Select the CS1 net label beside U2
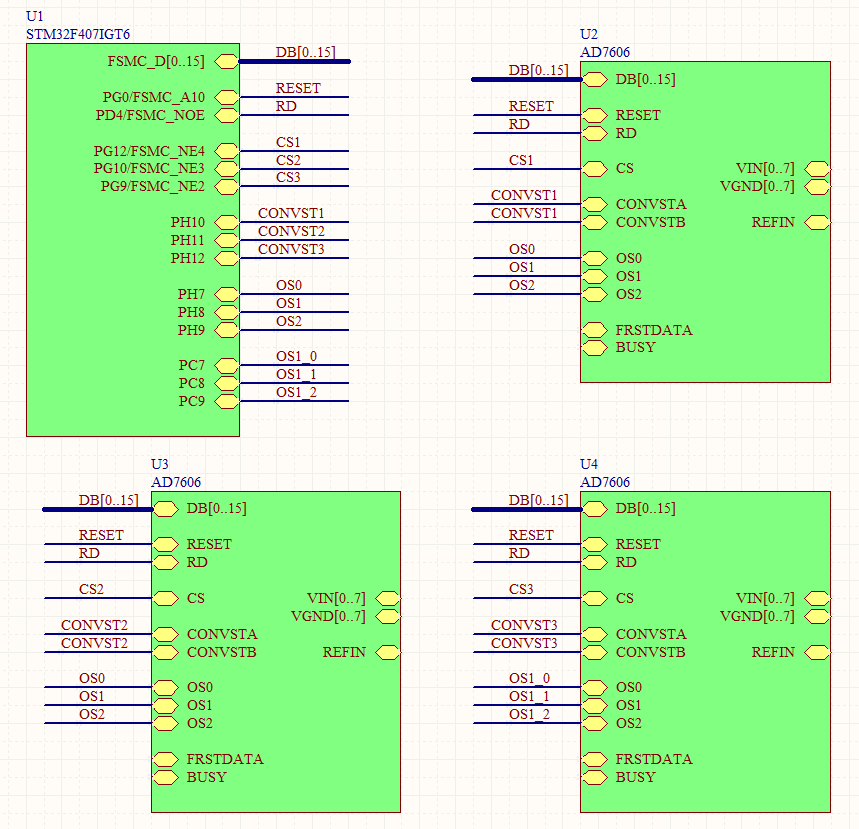This screenshot has height=829, width=859. tap(521, 160)
